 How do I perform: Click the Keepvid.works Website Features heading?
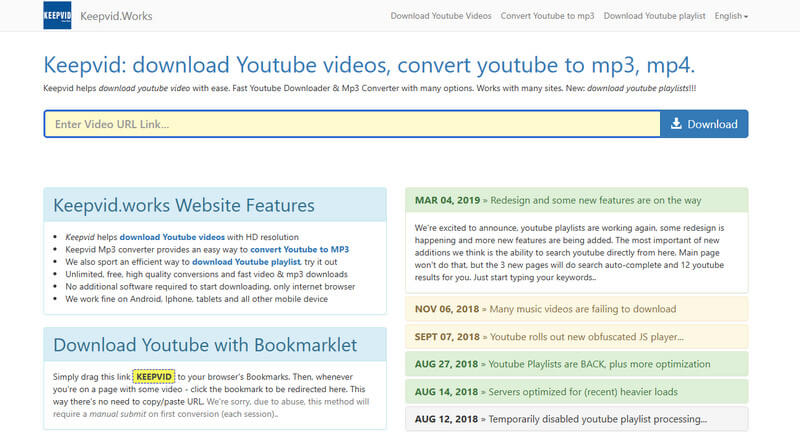[x=184, y=205]
